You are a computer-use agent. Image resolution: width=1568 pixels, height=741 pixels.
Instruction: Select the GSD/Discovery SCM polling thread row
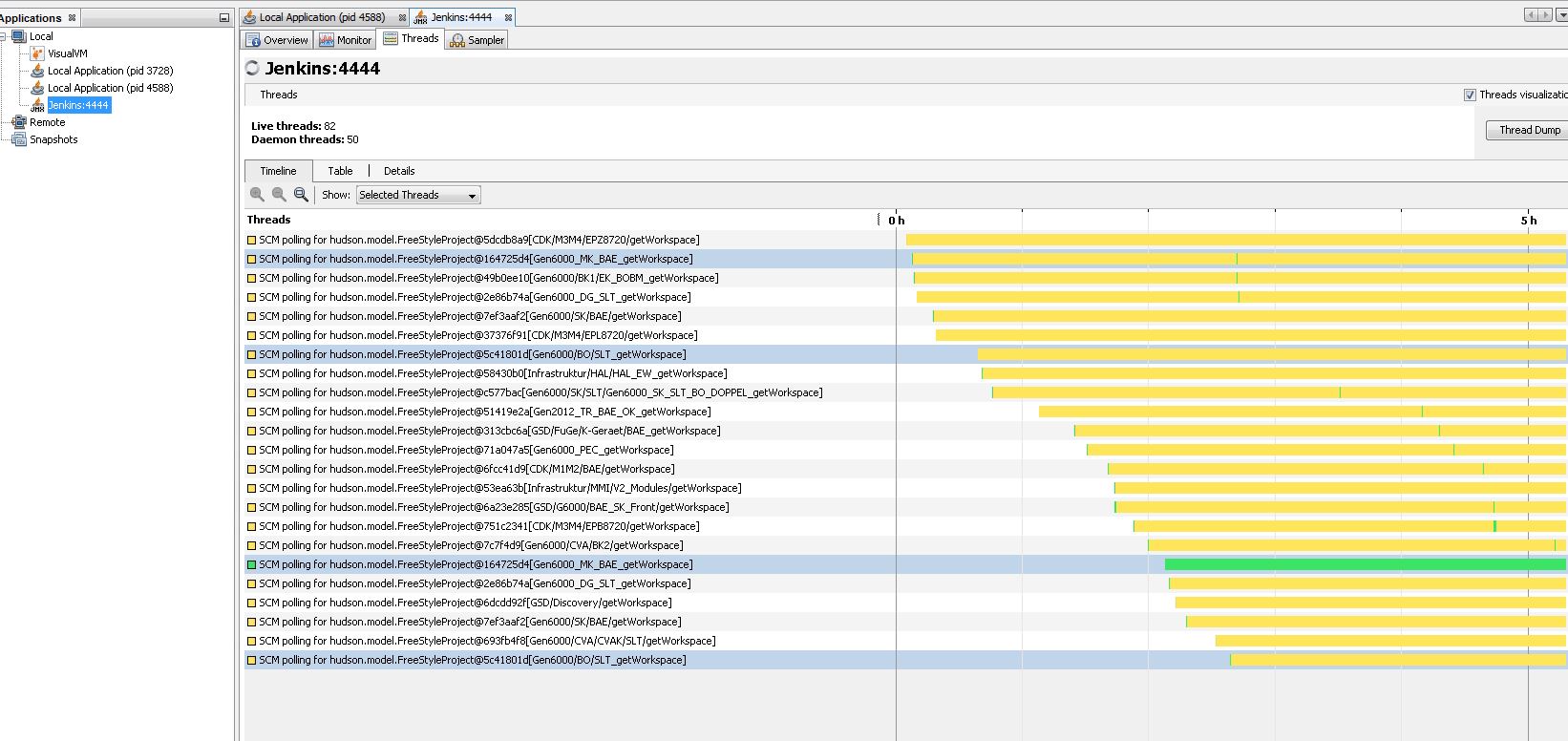[465, 603]
